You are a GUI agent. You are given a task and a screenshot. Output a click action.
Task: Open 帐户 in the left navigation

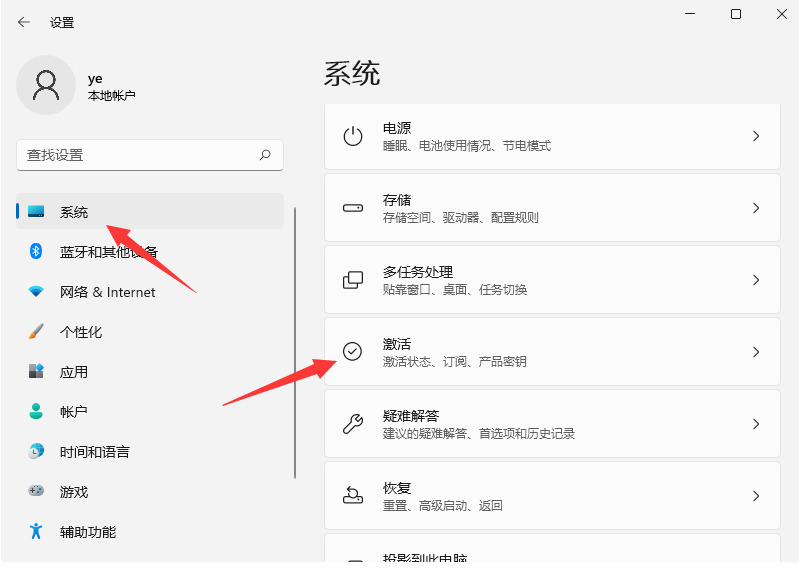click(74, 412)
